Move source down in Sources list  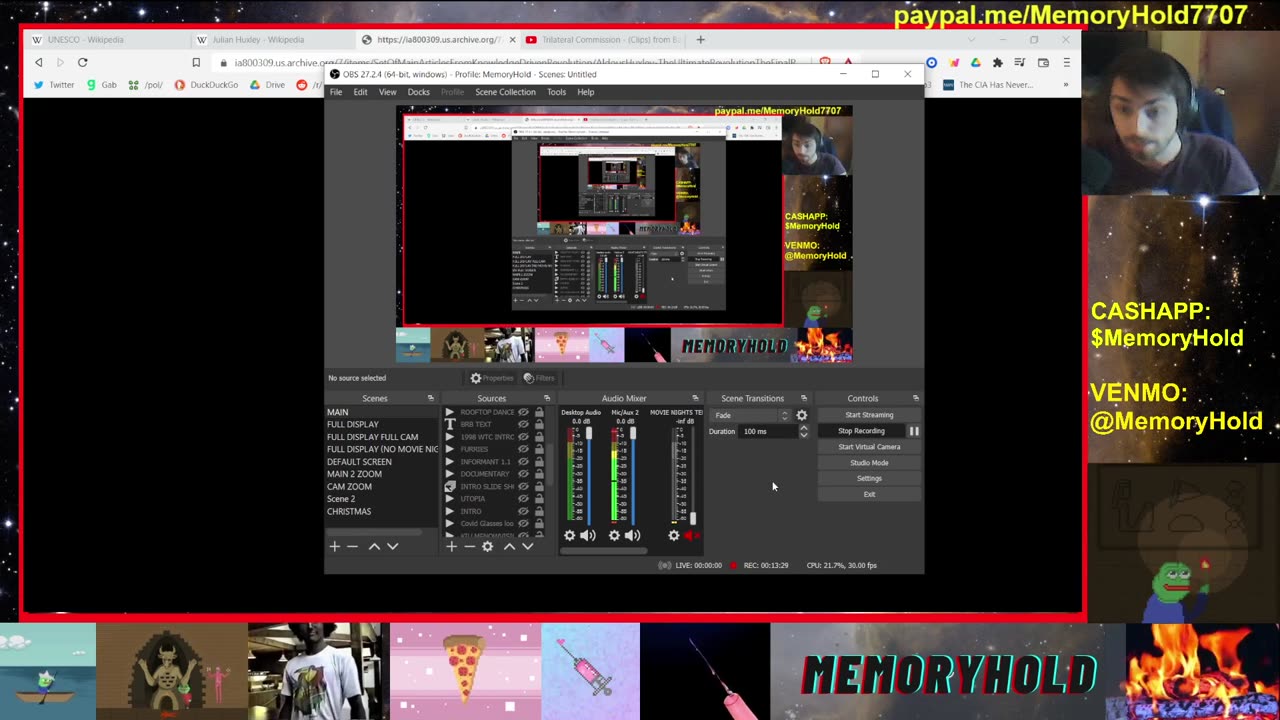527,546
